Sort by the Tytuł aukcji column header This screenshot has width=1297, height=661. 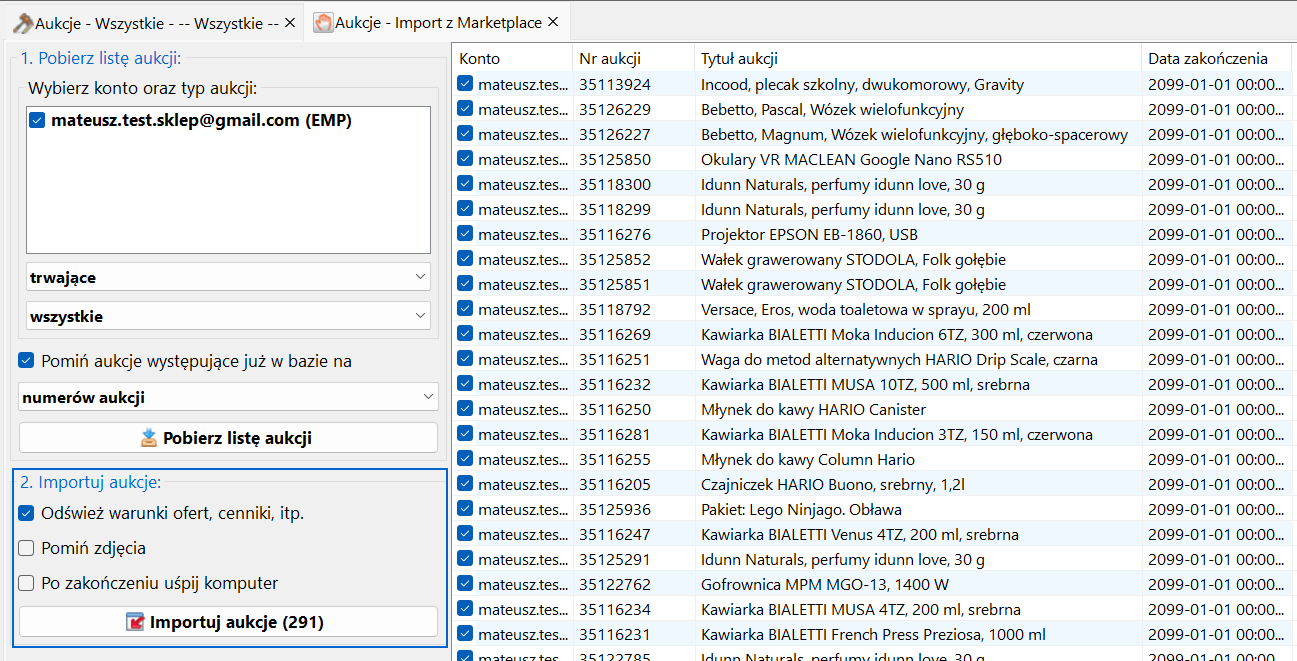915,58
